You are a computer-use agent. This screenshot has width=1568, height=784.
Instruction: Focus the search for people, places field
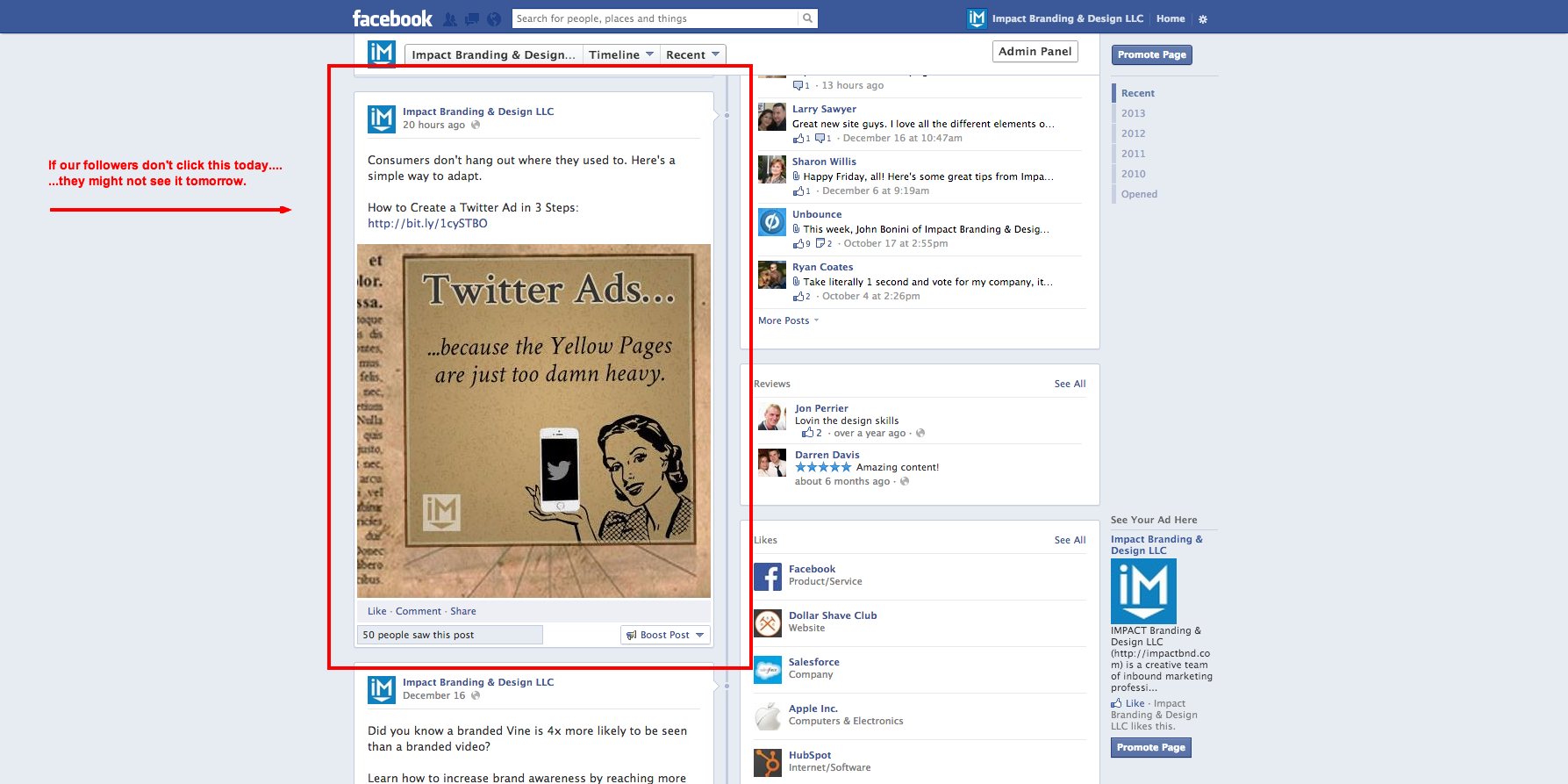pyautogui.click(x=655, y=18)
